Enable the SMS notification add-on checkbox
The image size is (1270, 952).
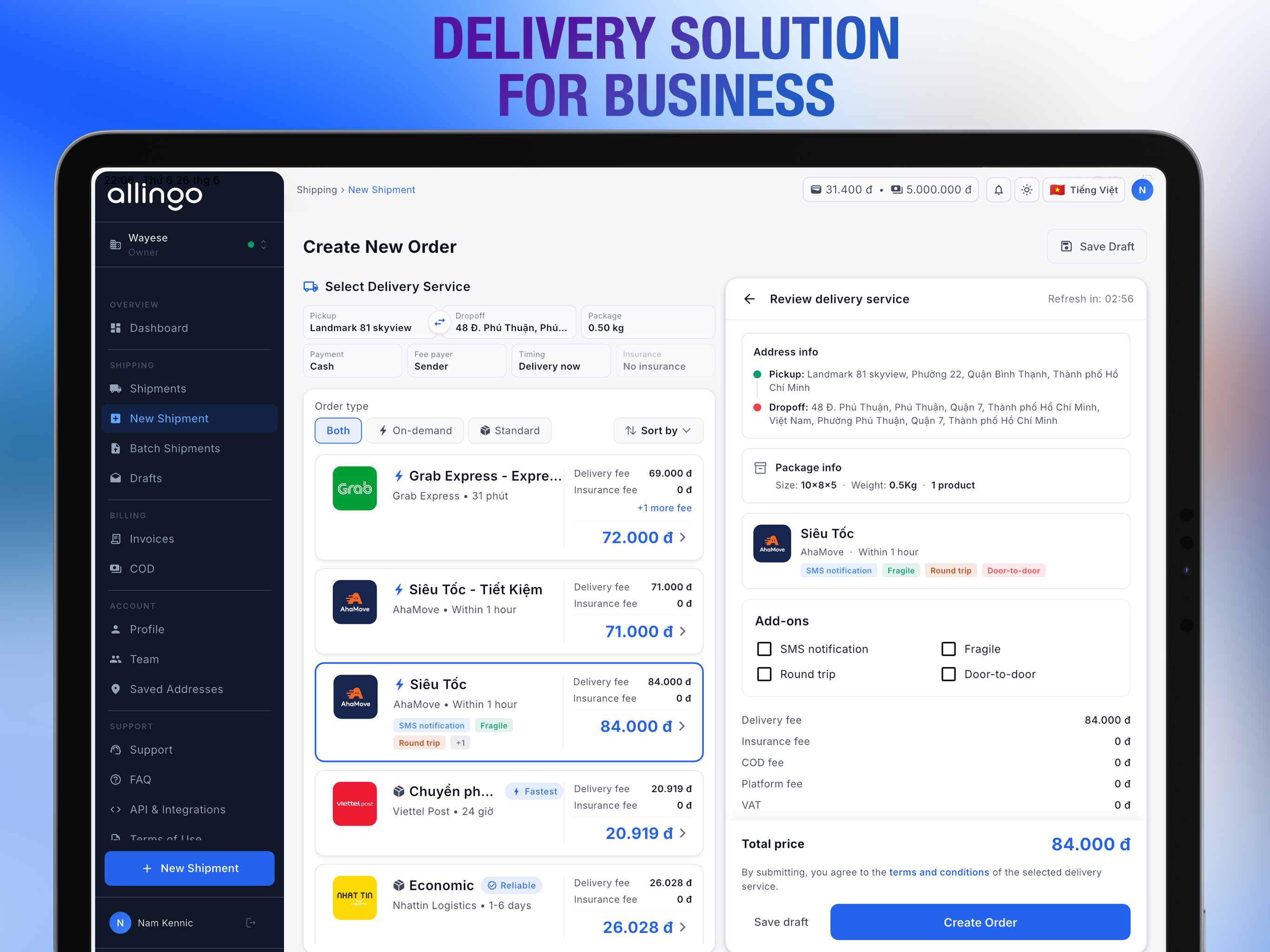click(764, 649)
